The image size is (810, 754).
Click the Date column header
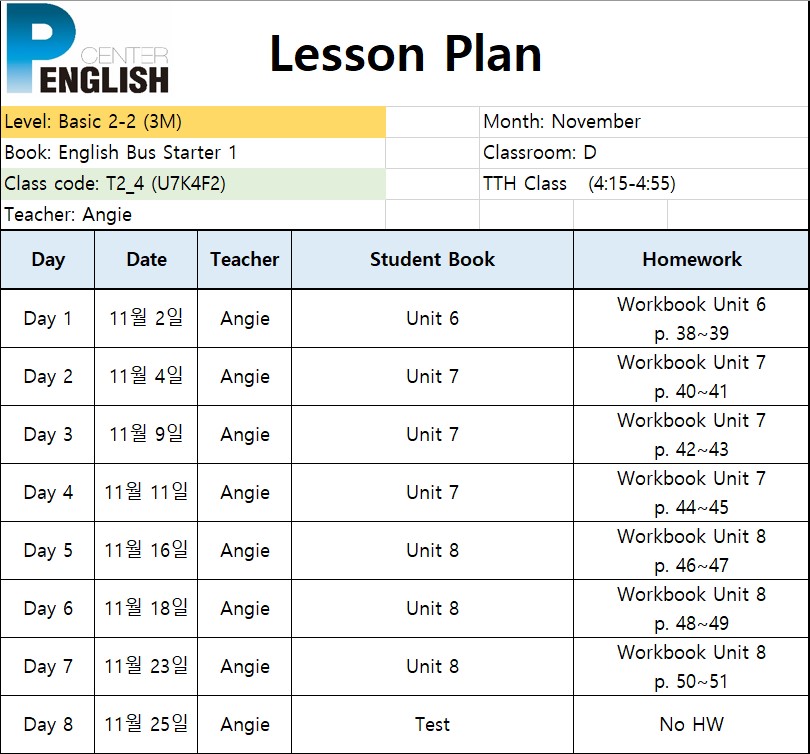click(146, 259)
